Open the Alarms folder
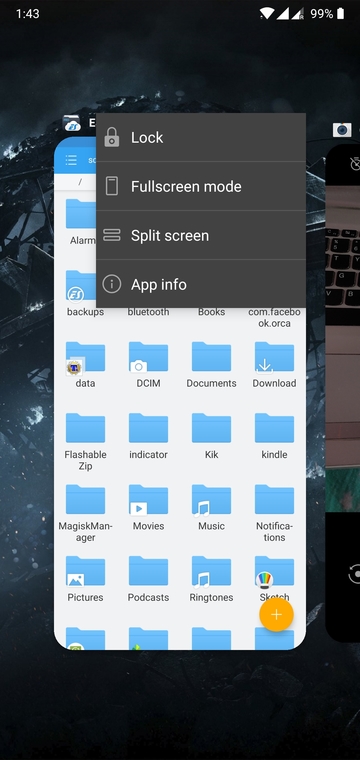The height and width of the screenshot is (760, 360). coord(82,222)
